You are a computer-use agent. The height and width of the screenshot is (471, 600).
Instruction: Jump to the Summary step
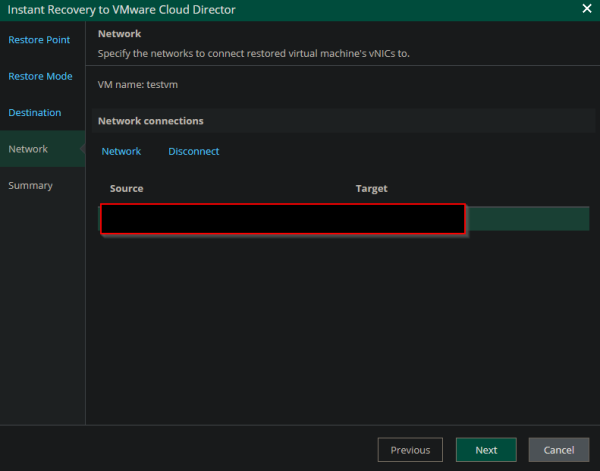click(31, 186)
